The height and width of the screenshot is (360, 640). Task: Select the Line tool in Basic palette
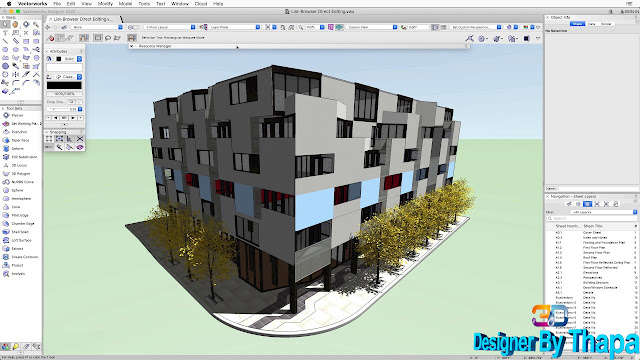click(5, 41)
